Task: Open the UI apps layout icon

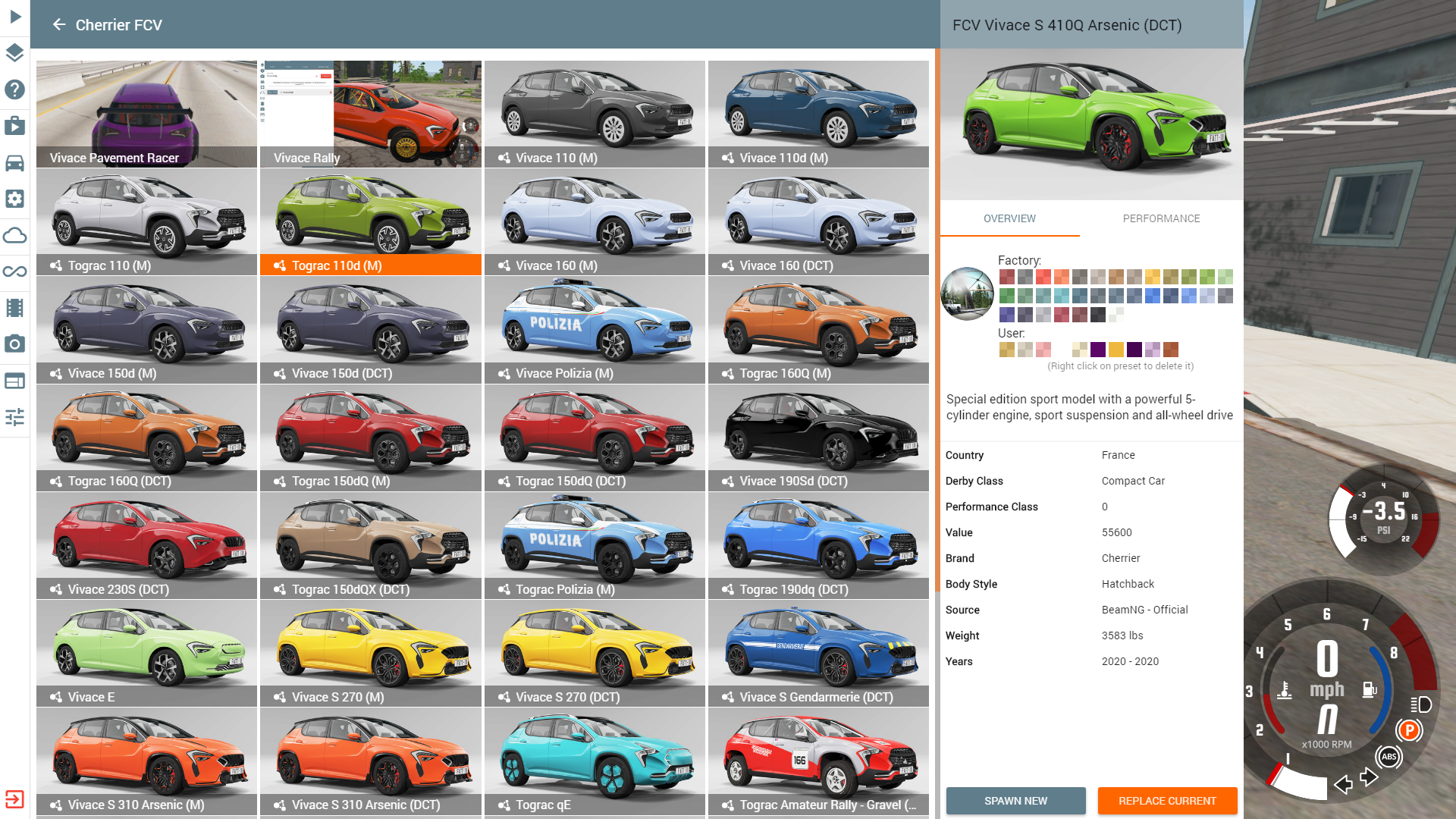Action: (x=15, y=381)
